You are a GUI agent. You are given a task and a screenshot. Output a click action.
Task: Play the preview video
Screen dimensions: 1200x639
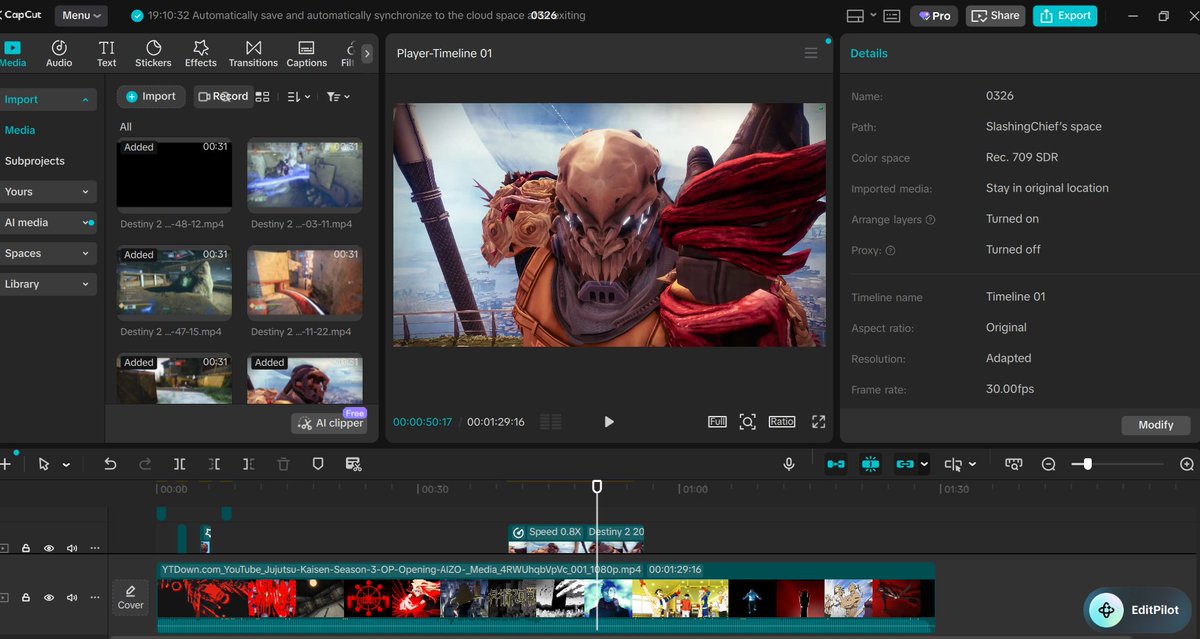[609, 422]
